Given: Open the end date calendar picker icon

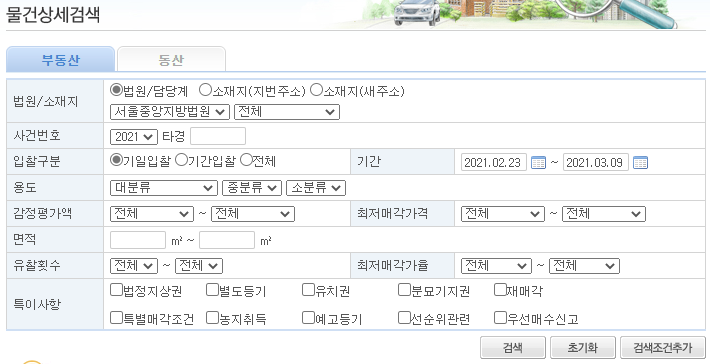Looking at the screenshot, I should [x=640, y=162].
